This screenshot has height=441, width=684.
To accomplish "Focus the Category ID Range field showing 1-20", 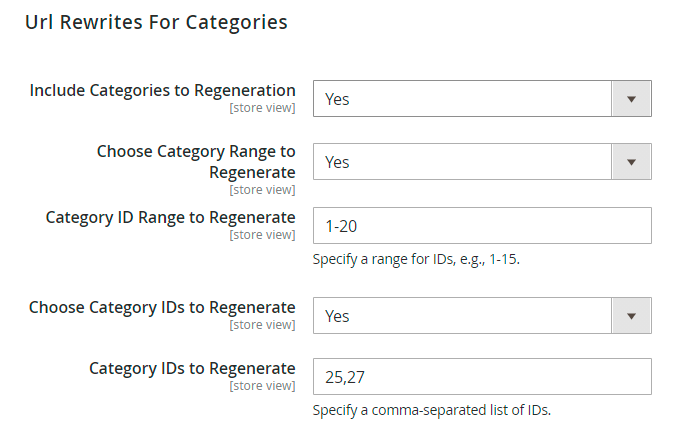I will coord(482,226).
